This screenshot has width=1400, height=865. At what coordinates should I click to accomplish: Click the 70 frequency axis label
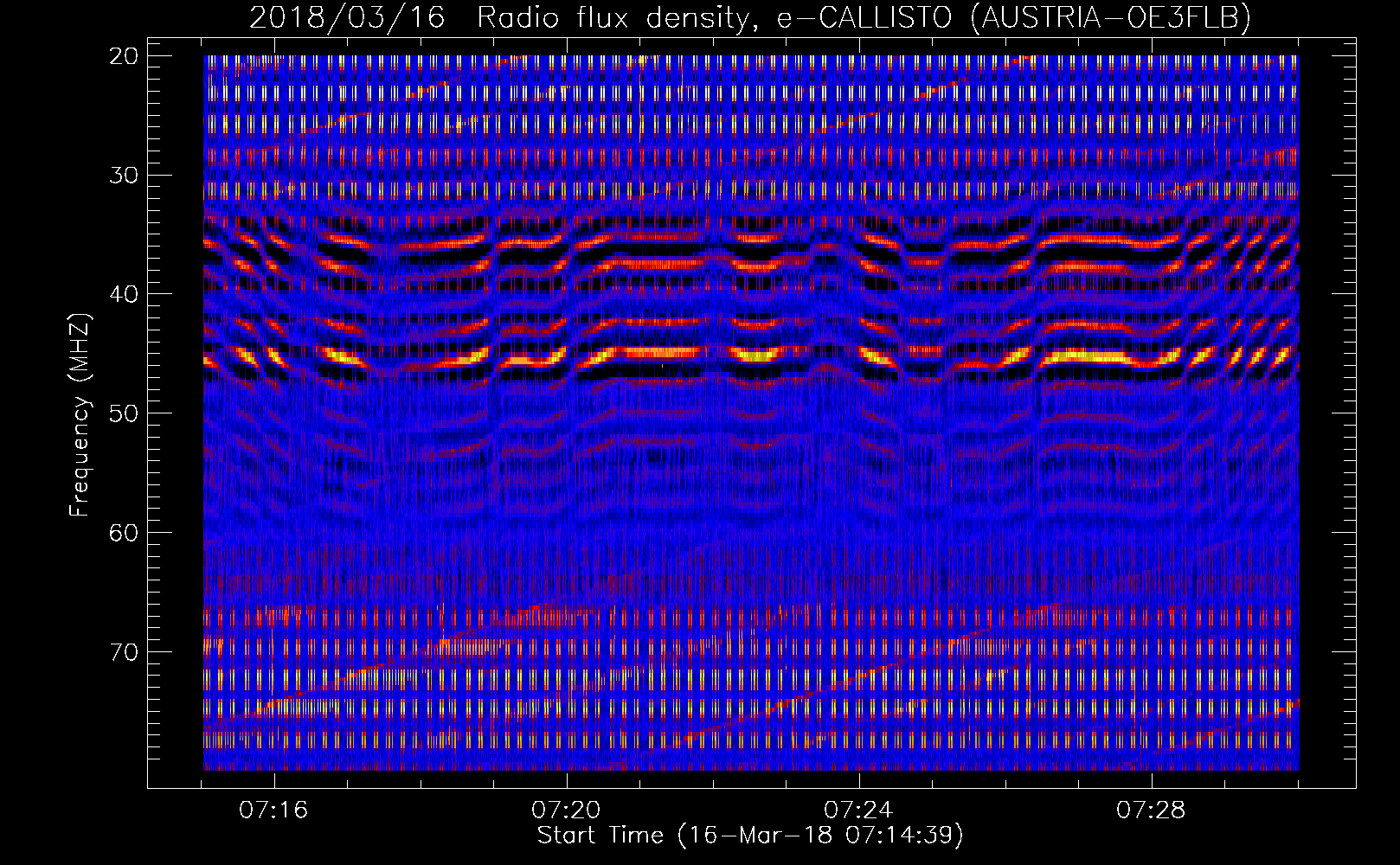124,651
